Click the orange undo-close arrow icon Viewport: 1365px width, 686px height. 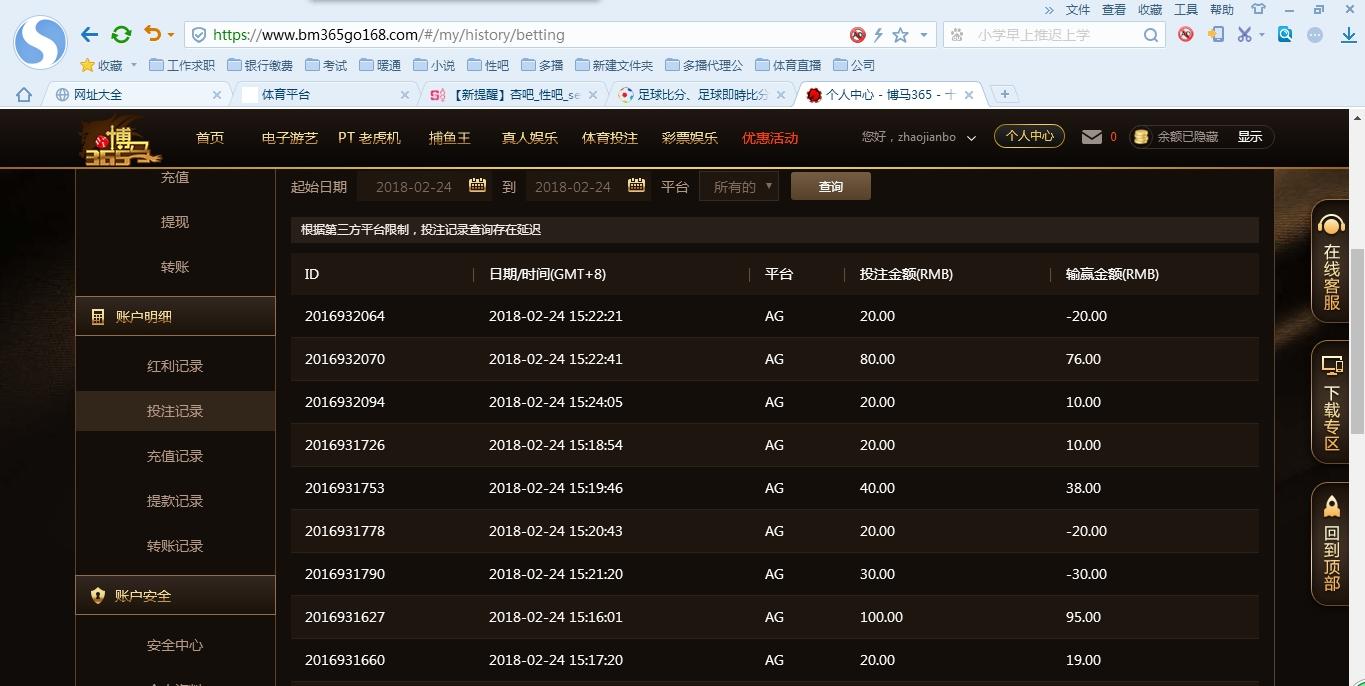tap(152, 34)
